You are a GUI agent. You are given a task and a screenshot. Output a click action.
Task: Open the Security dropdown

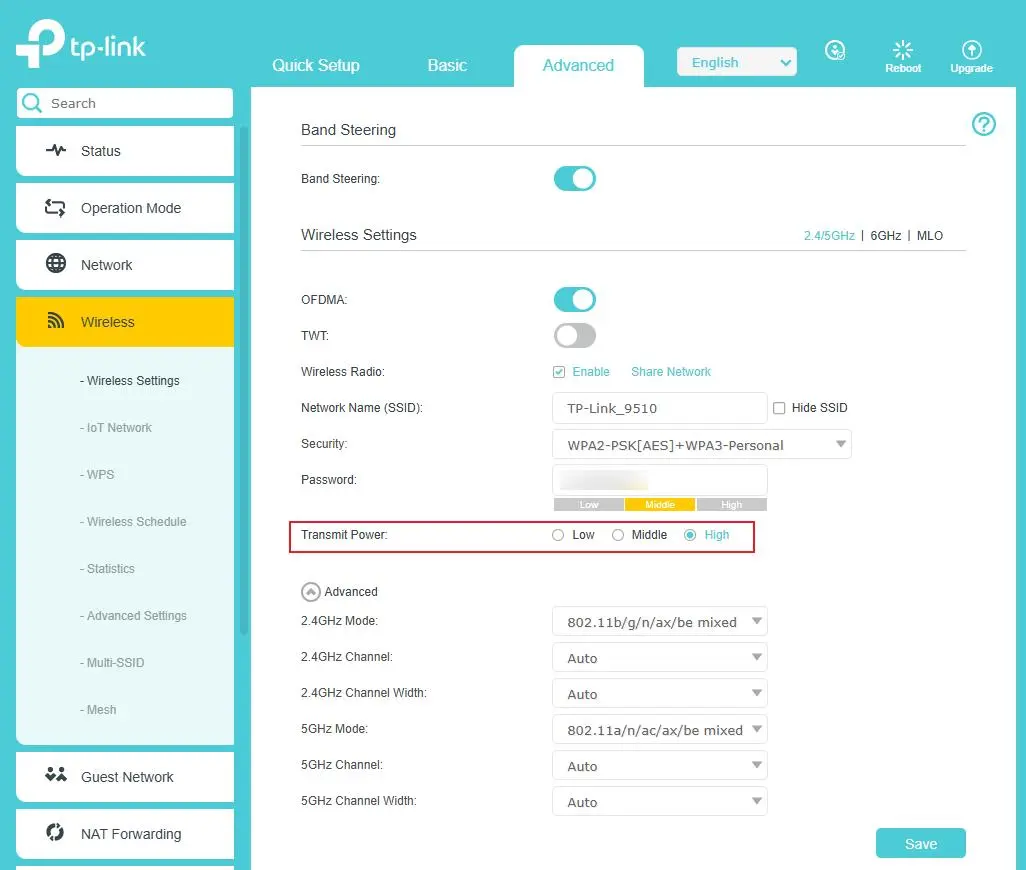[701, 445]
